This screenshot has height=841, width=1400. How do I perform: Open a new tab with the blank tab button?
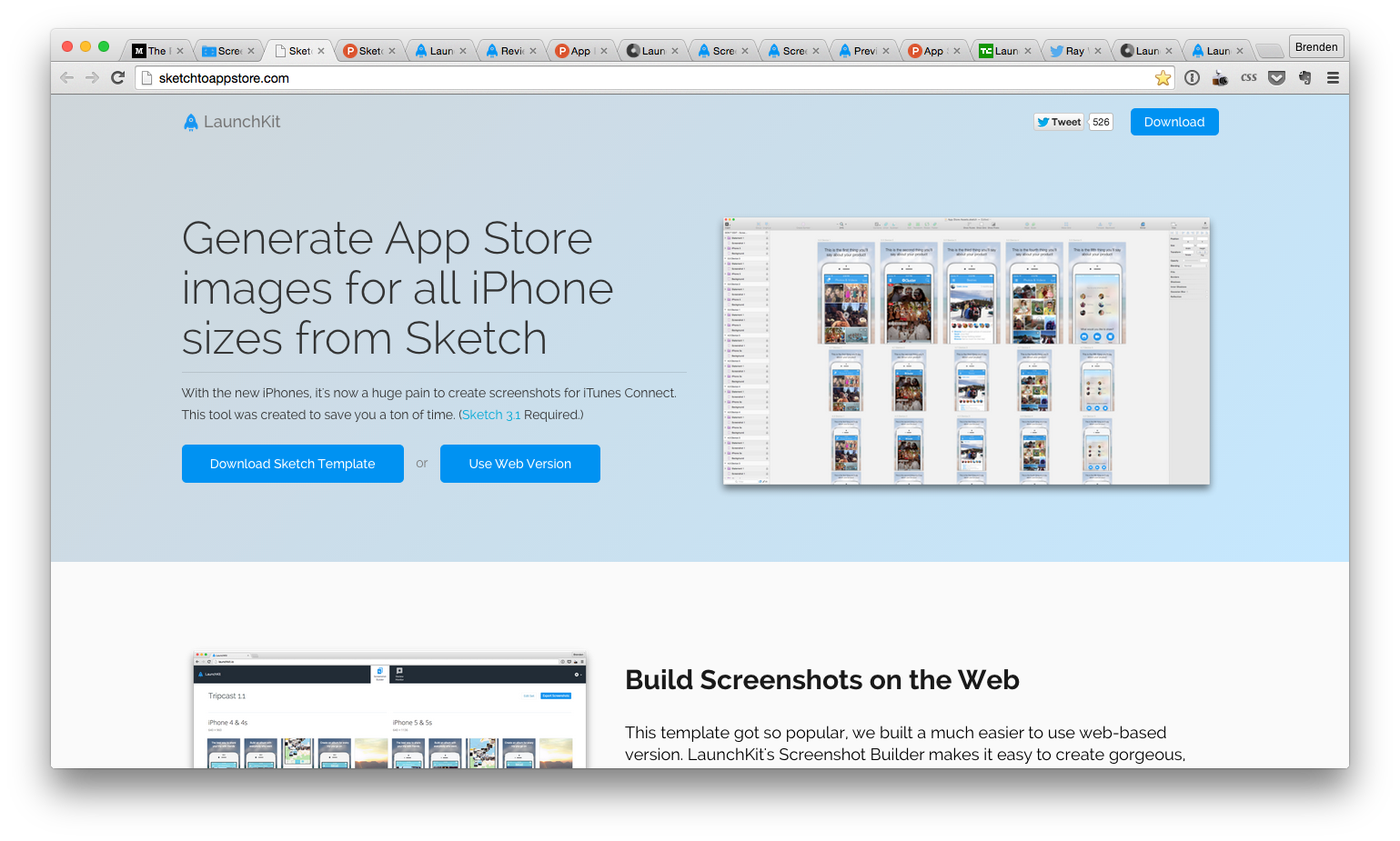(x=1269, y=50)
